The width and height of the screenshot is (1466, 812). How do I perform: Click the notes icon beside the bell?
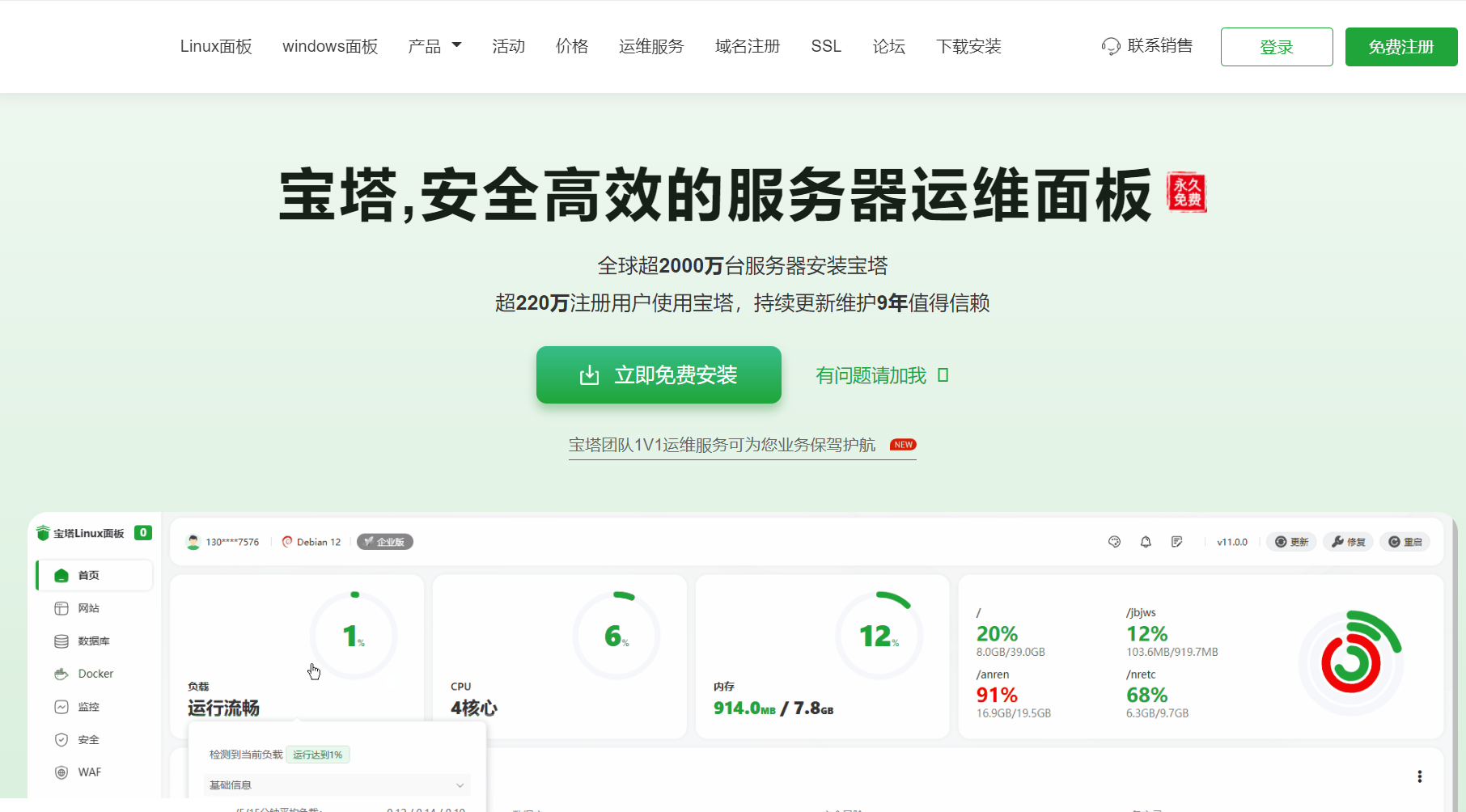1176,542
